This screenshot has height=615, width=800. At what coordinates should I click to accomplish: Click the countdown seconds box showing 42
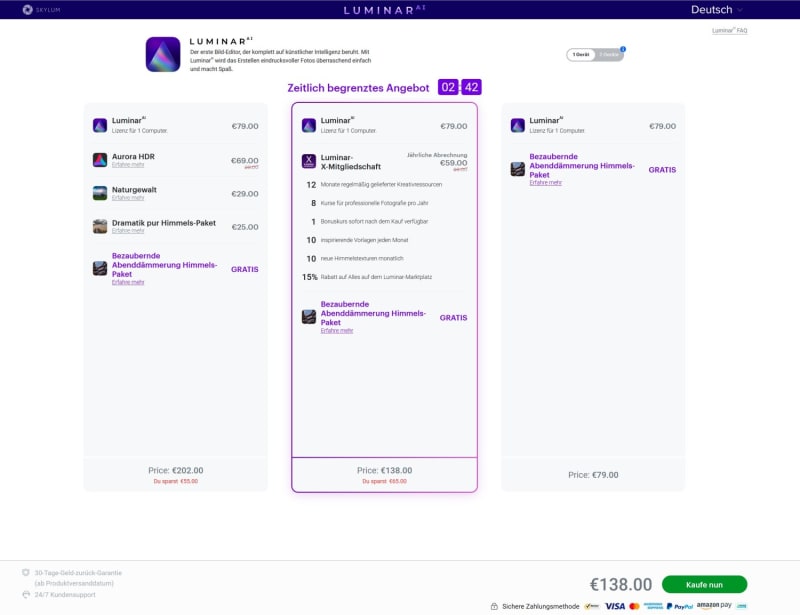pyautogui.click(x=471, y=87)
